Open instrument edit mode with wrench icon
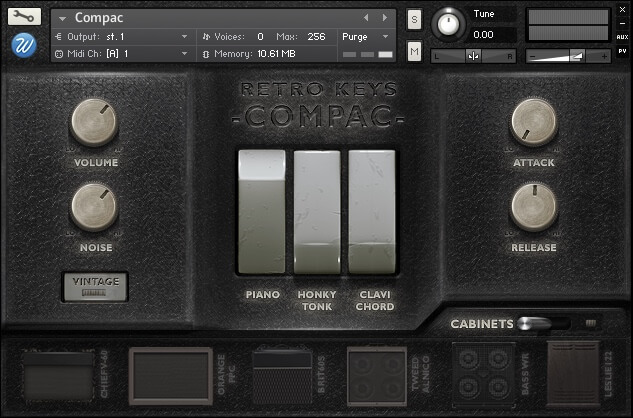Viewport: 633px width, 418px height. click(x=24, y=16)
